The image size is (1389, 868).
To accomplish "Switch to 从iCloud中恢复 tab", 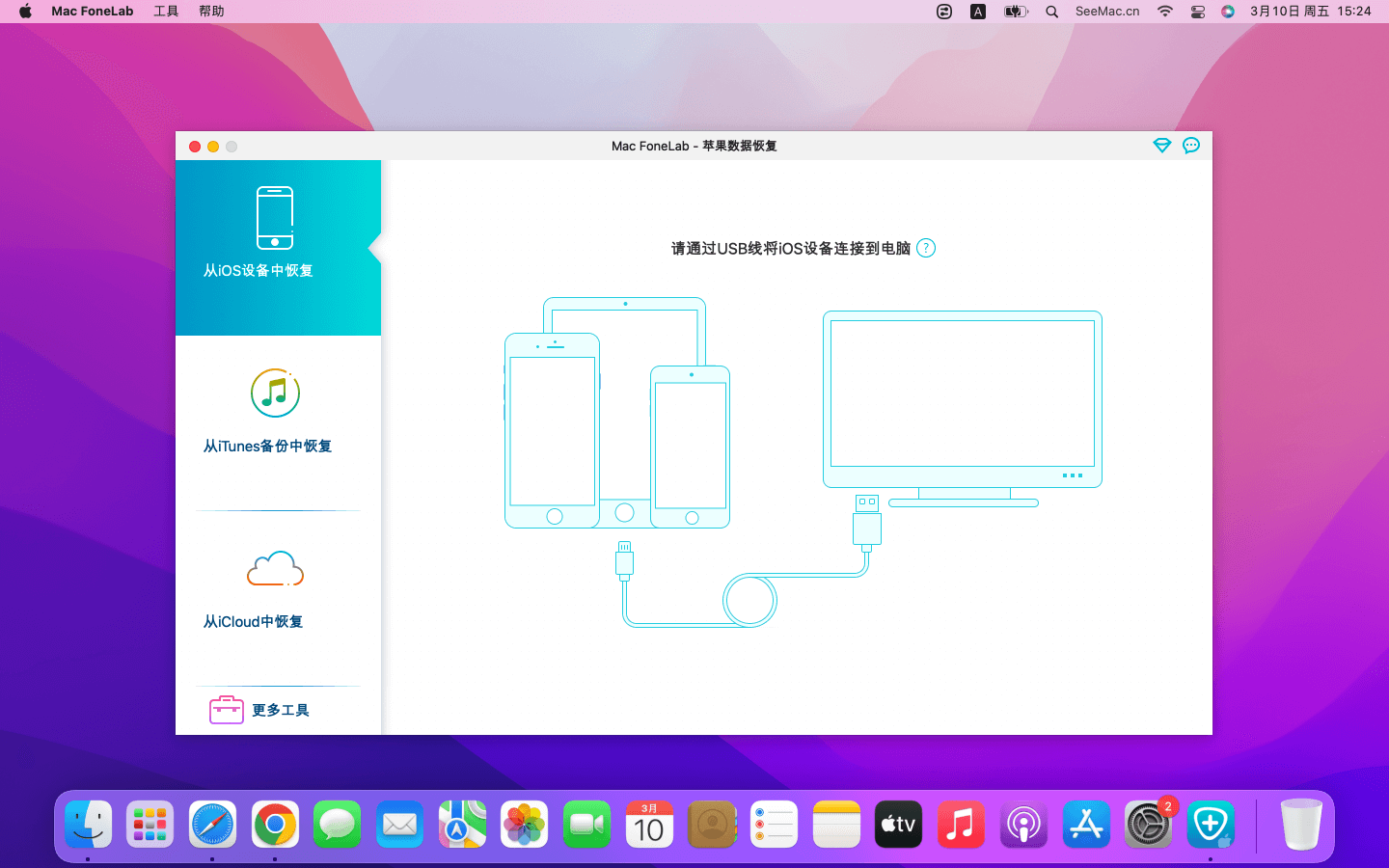I will [253, 621].
